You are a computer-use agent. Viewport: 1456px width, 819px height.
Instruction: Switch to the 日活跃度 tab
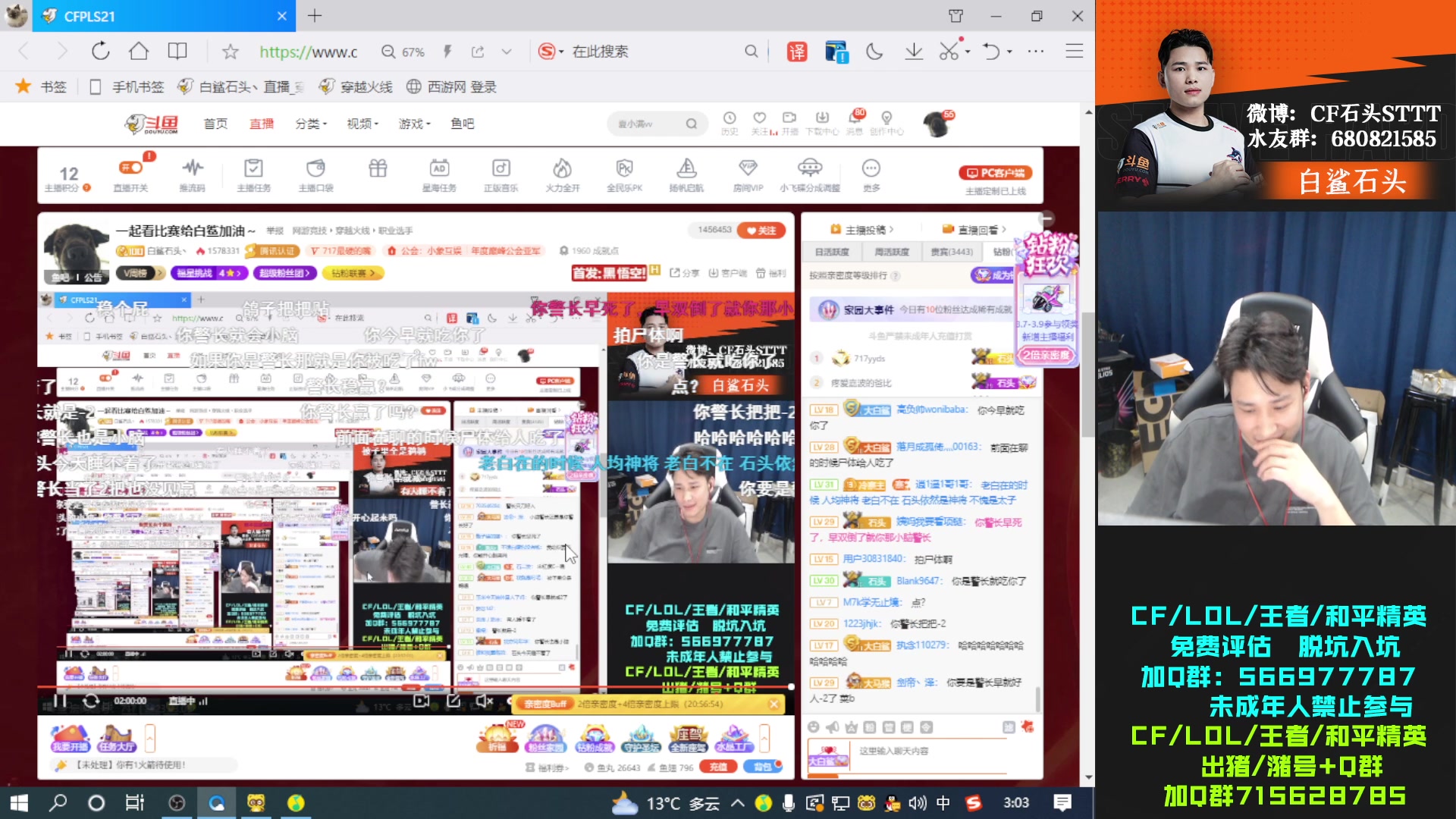click(832, 252)
